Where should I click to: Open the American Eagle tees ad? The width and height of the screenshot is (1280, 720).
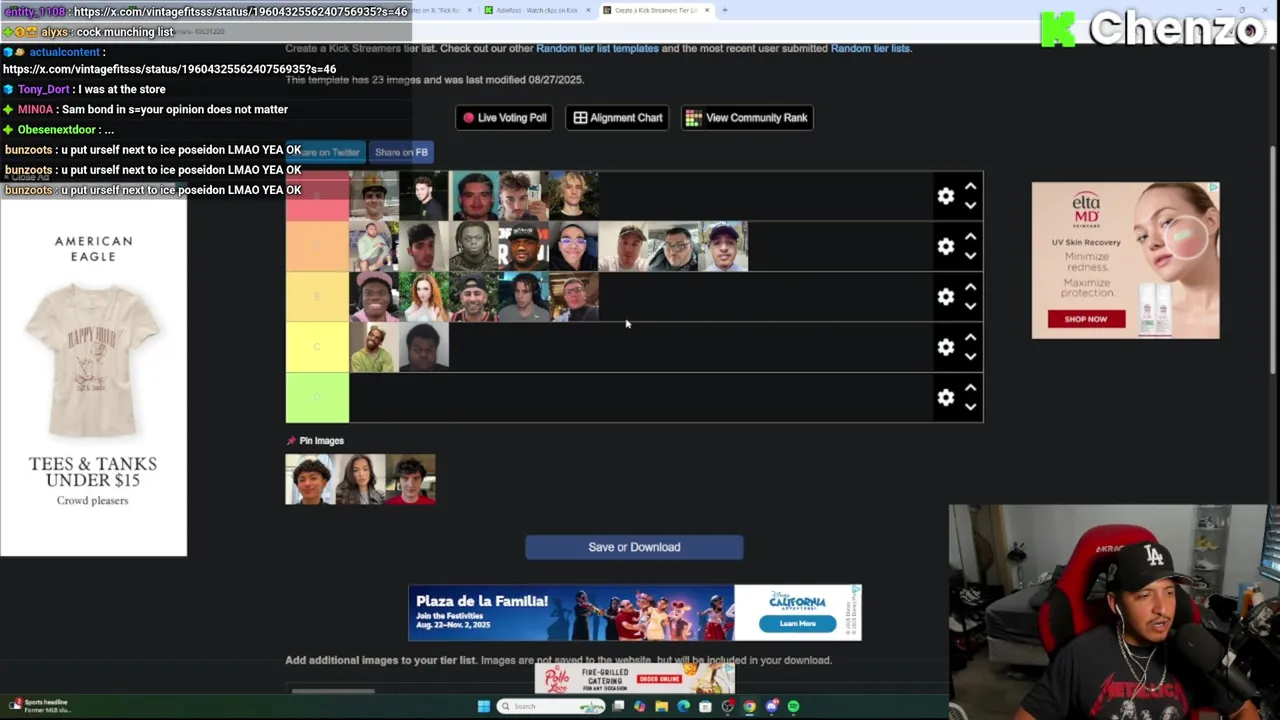[x=93, y=378]
